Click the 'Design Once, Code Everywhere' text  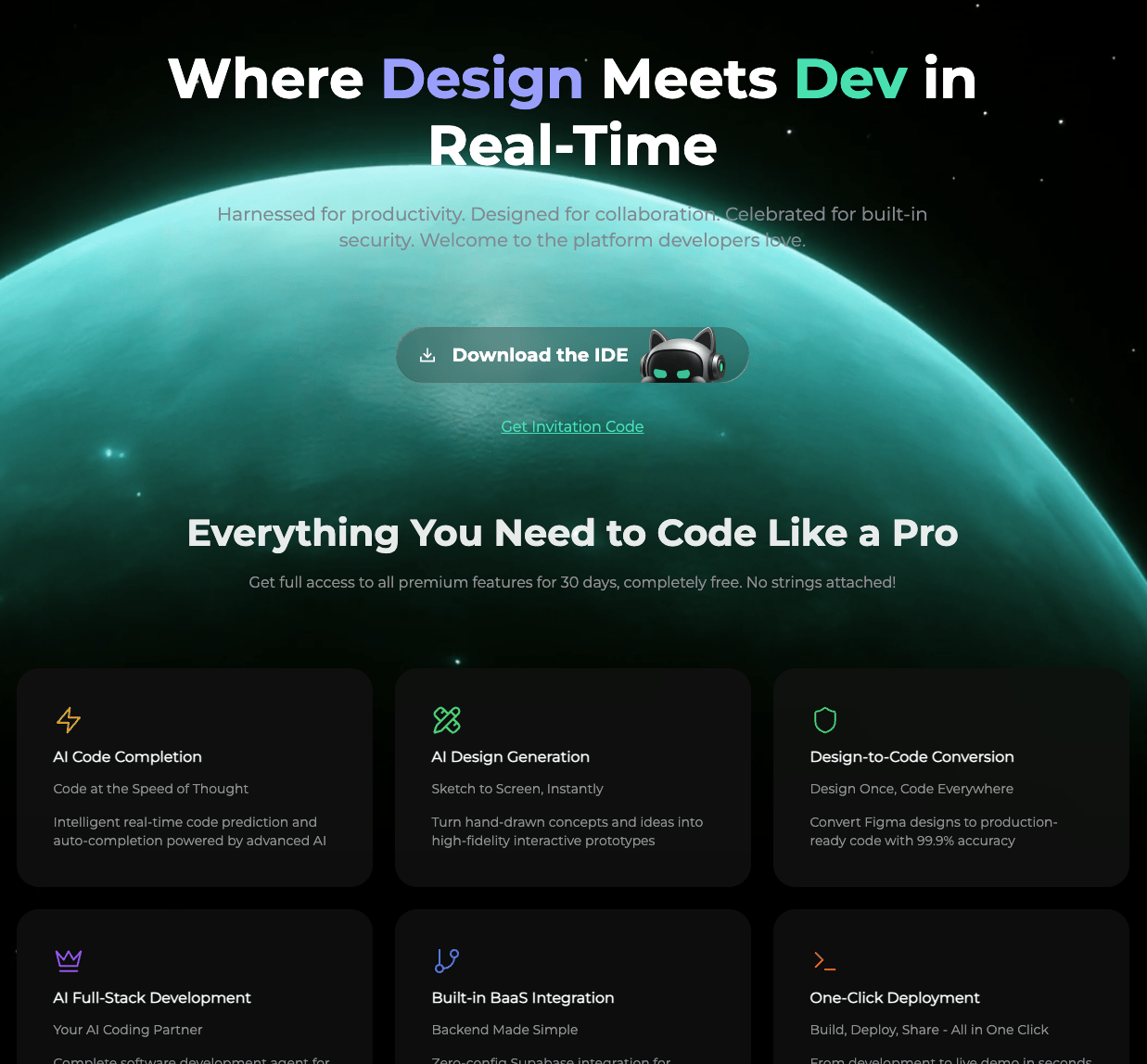911,789
